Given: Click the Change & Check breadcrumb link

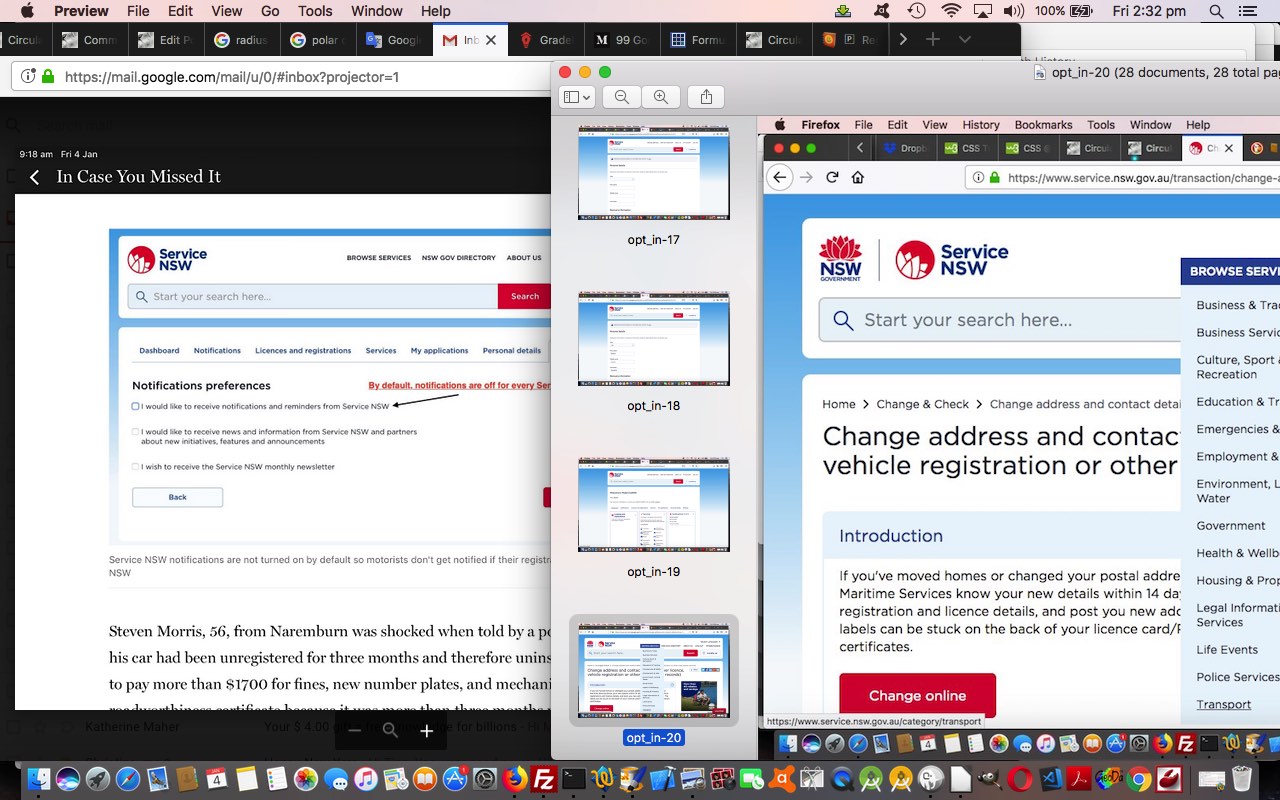Looking at the screenshot, I should click(x=923, y=404).
